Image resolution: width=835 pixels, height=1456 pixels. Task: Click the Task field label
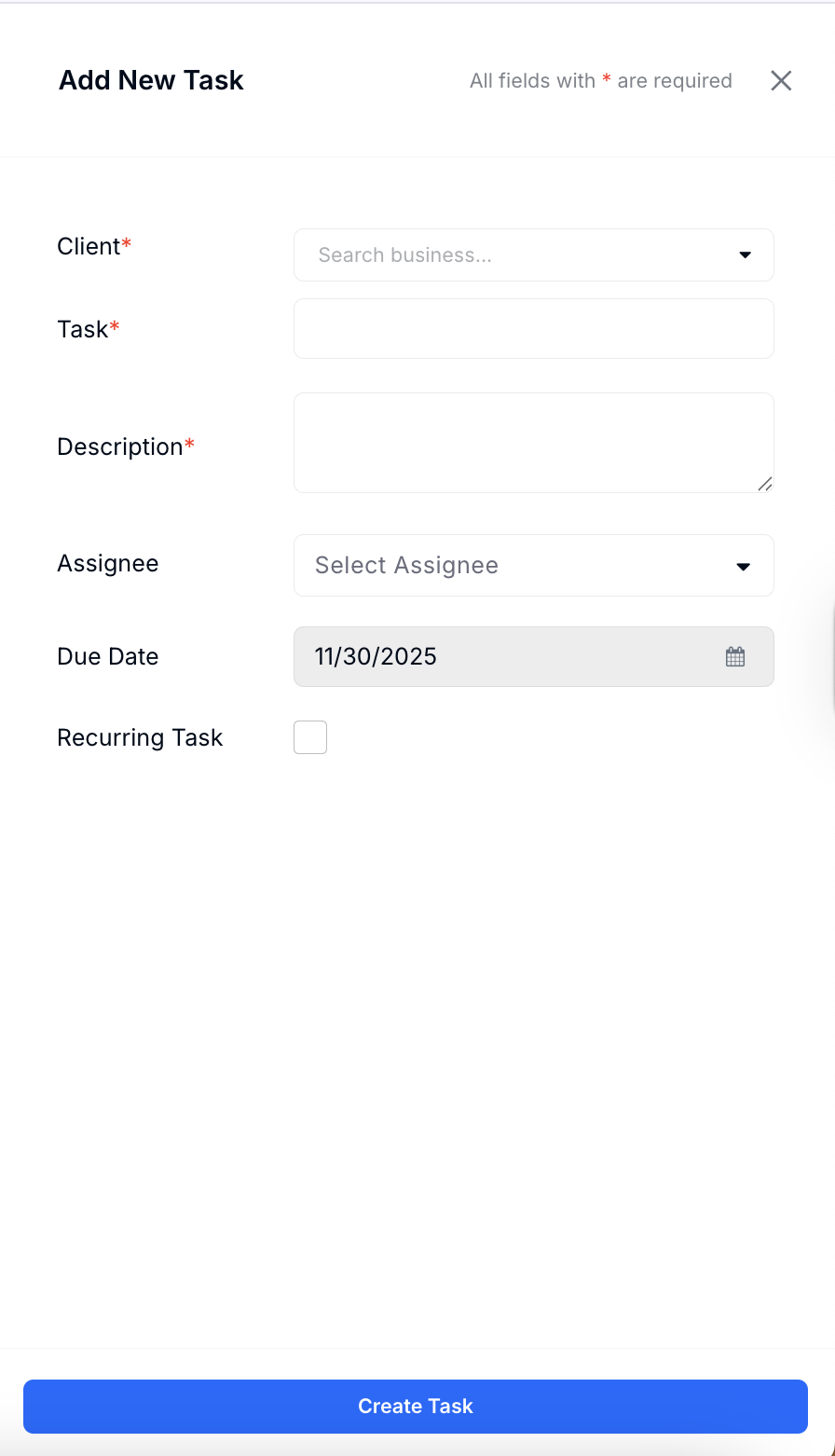click(83, 330)
